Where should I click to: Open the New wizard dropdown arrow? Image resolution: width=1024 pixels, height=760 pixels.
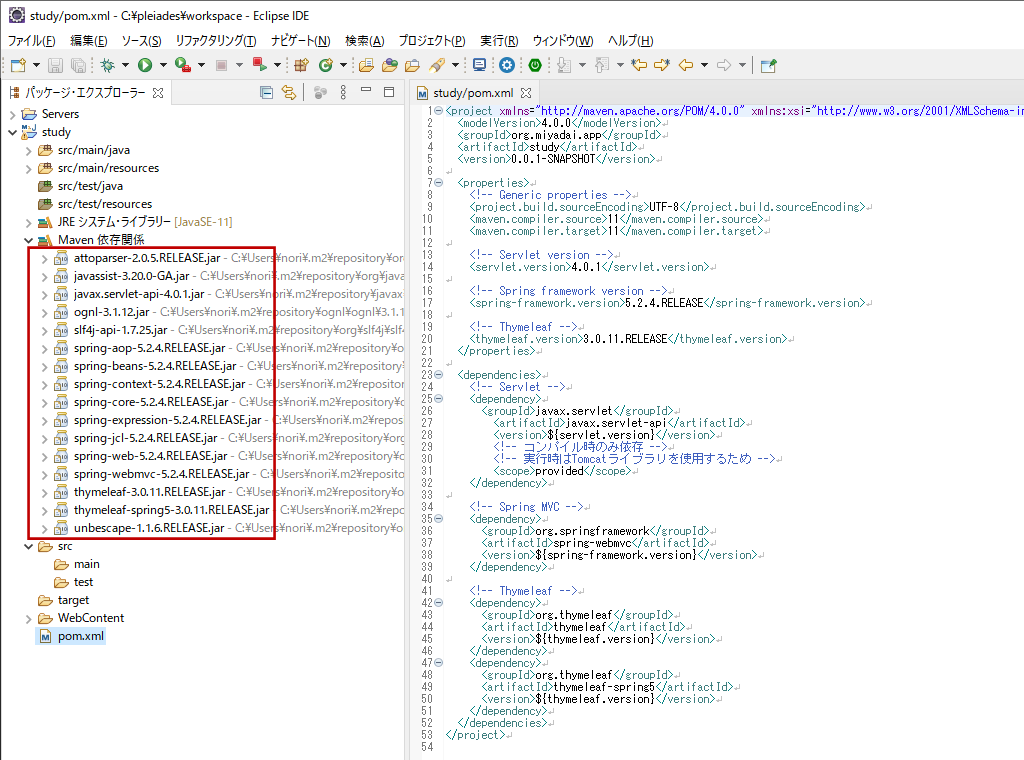click(36, 65)
